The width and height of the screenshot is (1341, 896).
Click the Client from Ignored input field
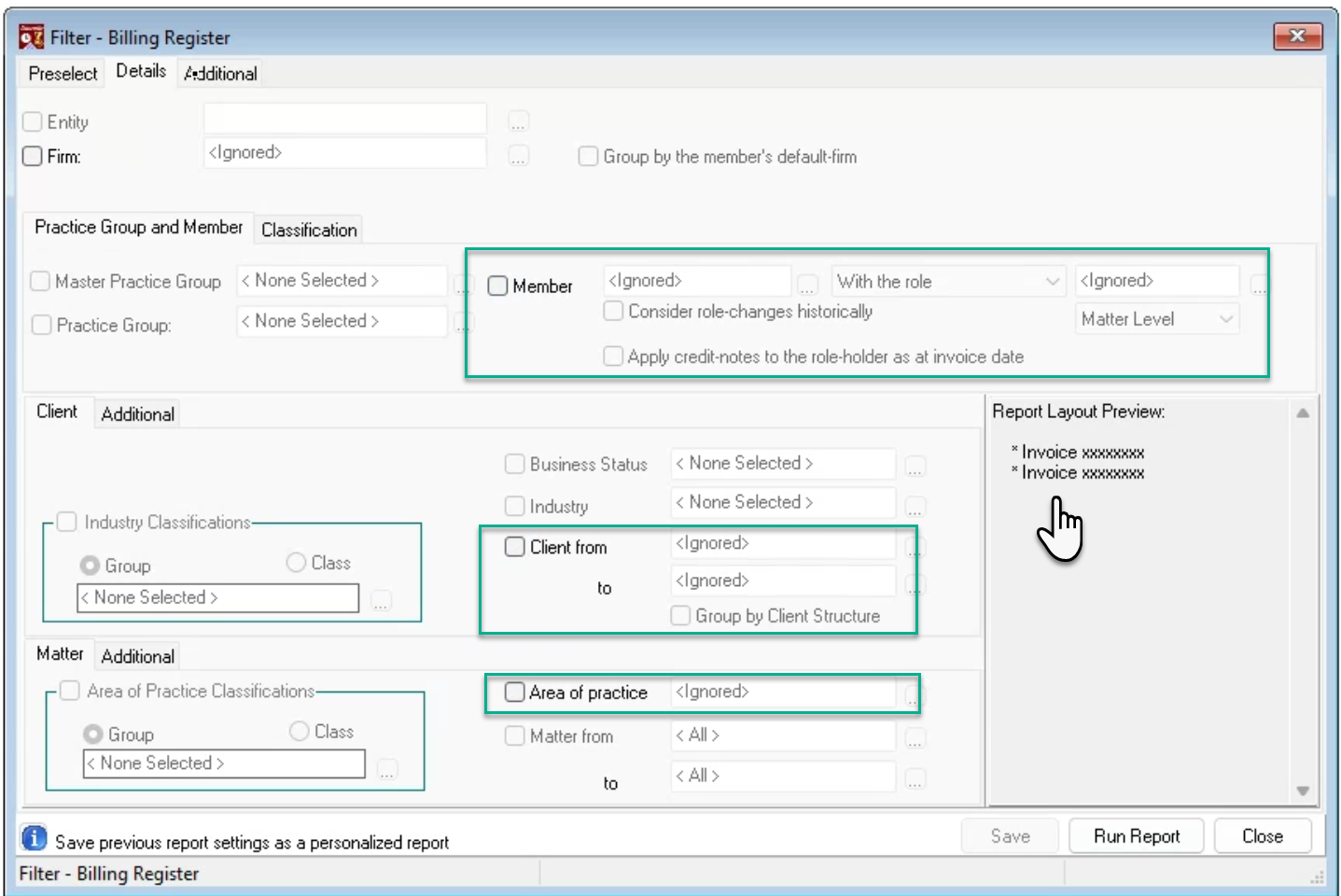pyautogui.click(x=783, y=543)
